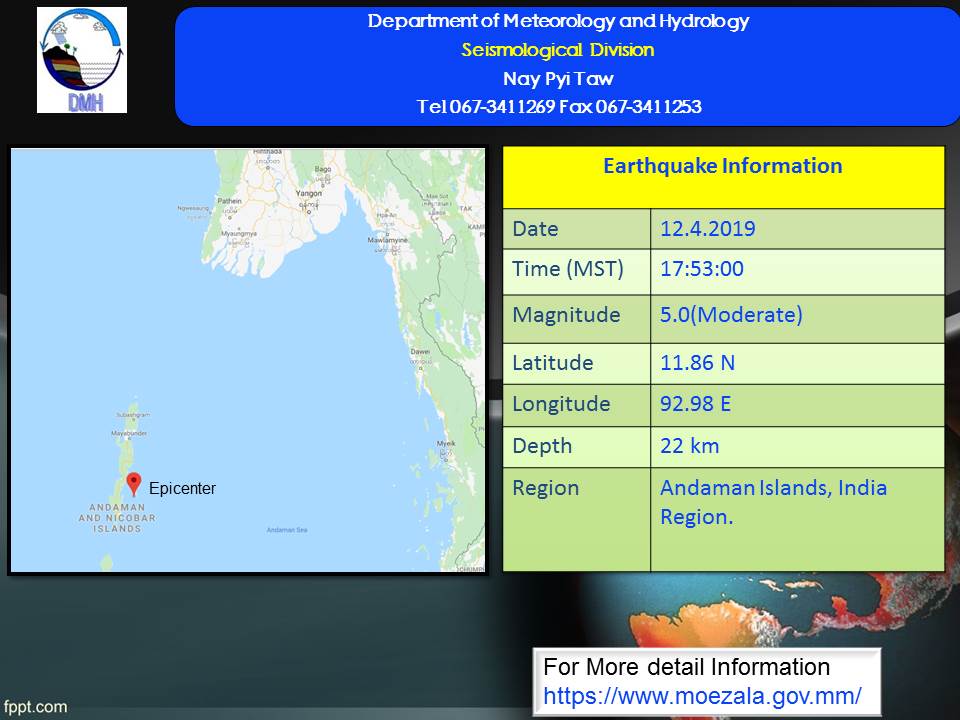
Task: Click Department of Meteorology and Hydrology title
Action: 558,21
